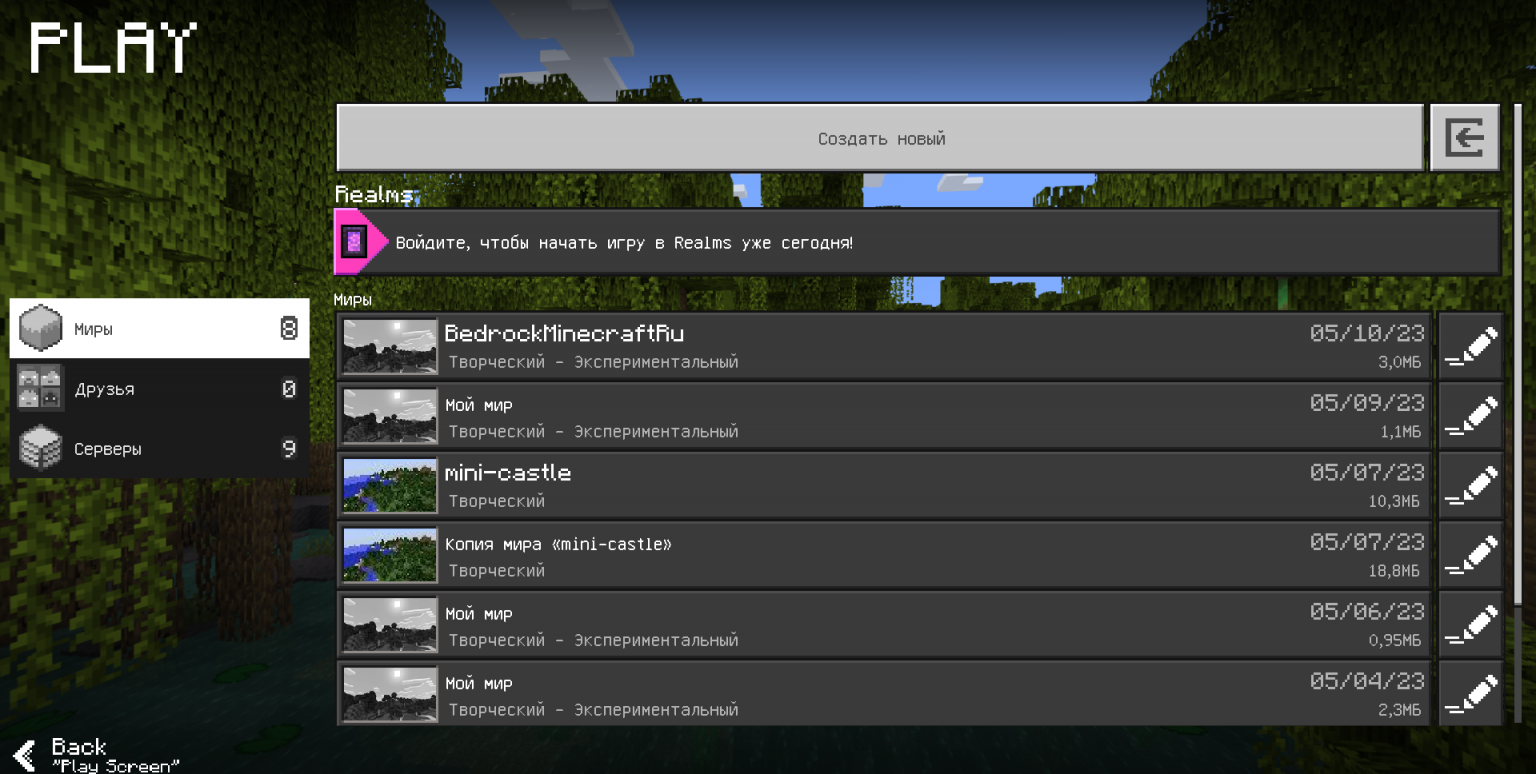Click the import world arrow icon
The image size is (1536, 774).
point(1465,138)
